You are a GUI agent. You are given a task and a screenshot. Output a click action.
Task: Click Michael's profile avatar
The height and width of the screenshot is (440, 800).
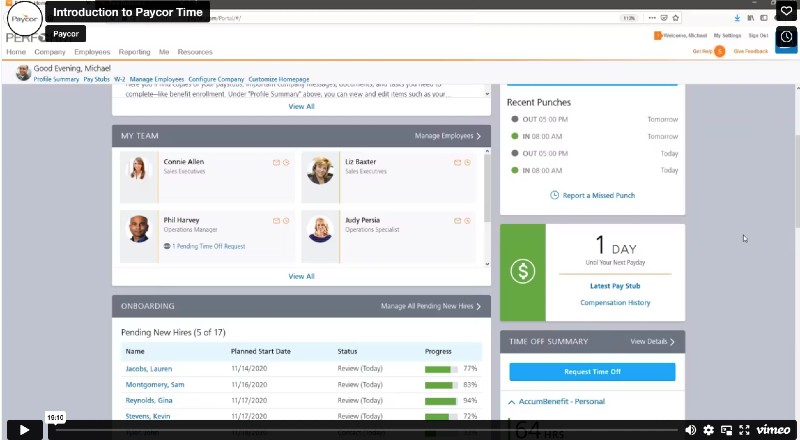coord(23,72)
